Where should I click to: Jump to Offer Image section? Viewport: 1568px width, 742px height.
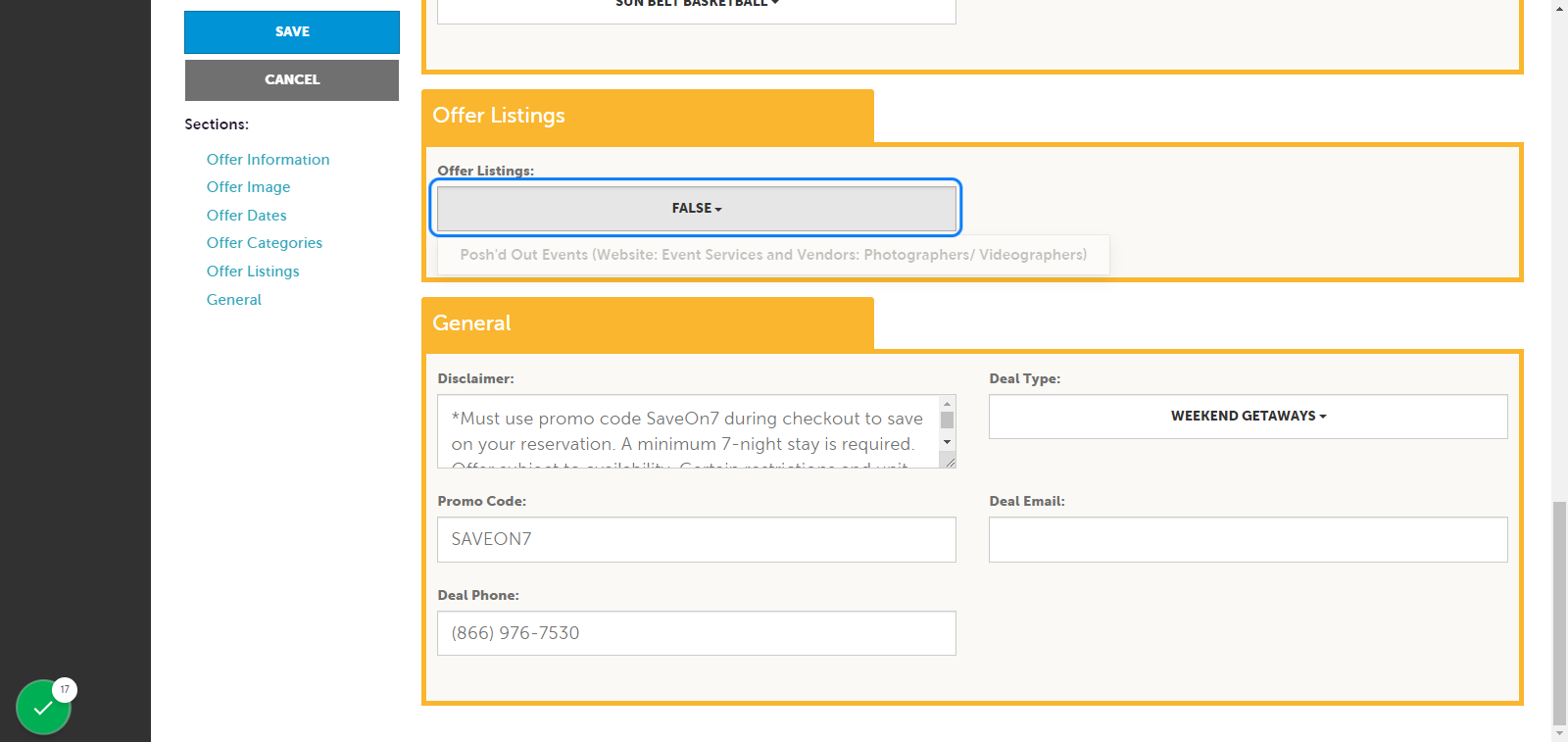(x=248, y=186)
